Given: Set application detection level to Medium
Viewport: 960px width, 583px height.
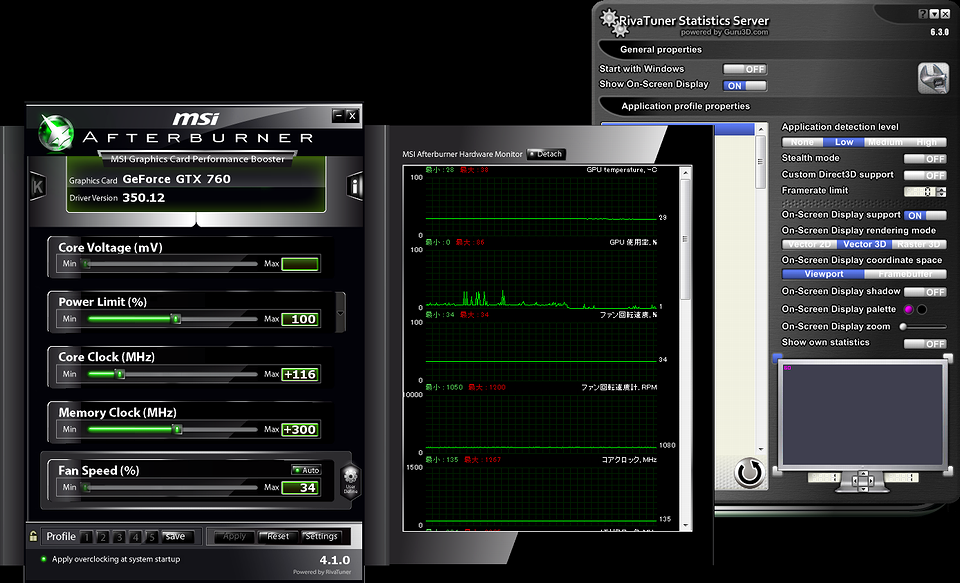Looking at the screenshot, I should coord(885,142).
